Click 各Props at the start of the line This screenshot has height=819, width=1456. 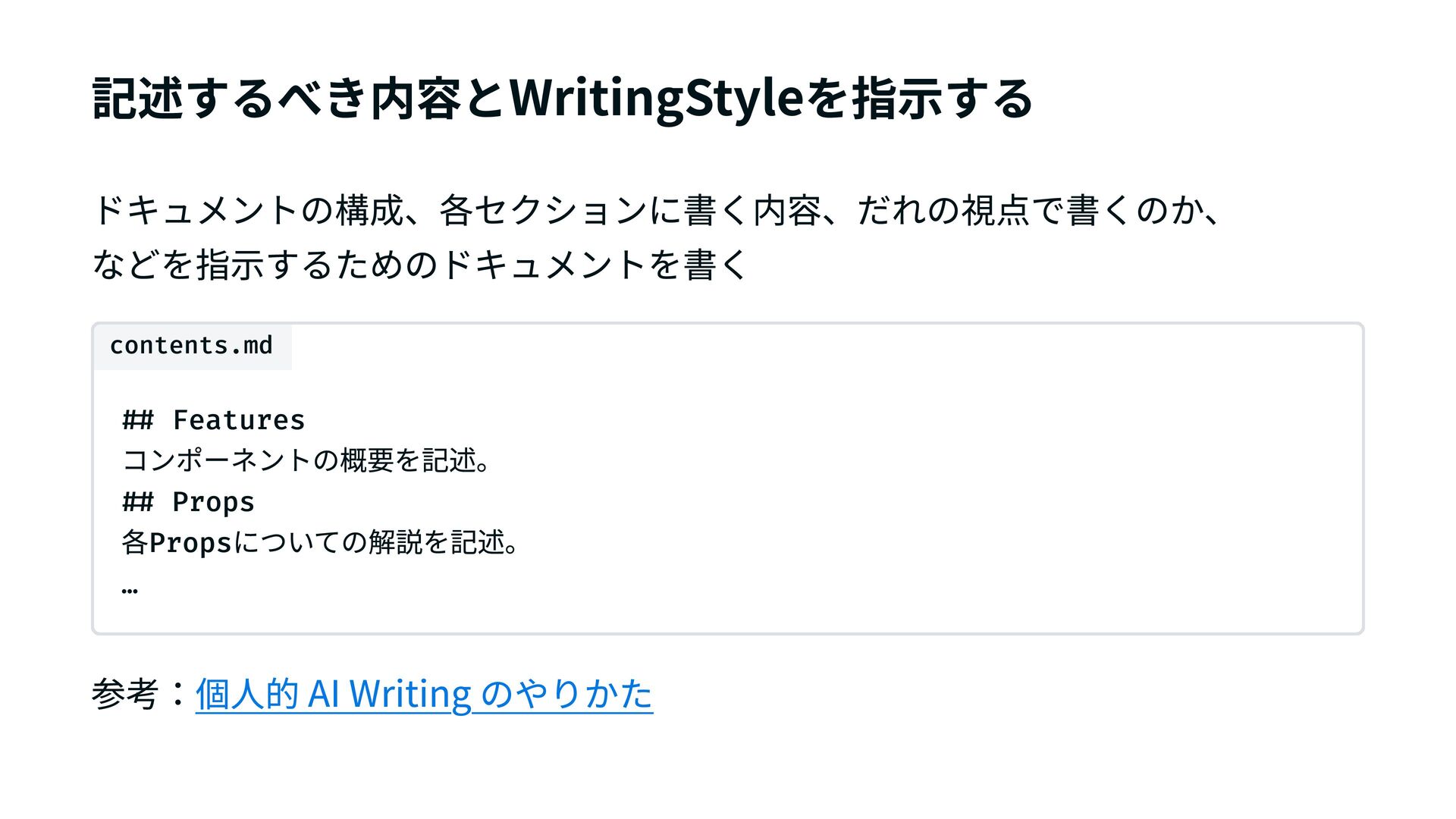(177, 543)
